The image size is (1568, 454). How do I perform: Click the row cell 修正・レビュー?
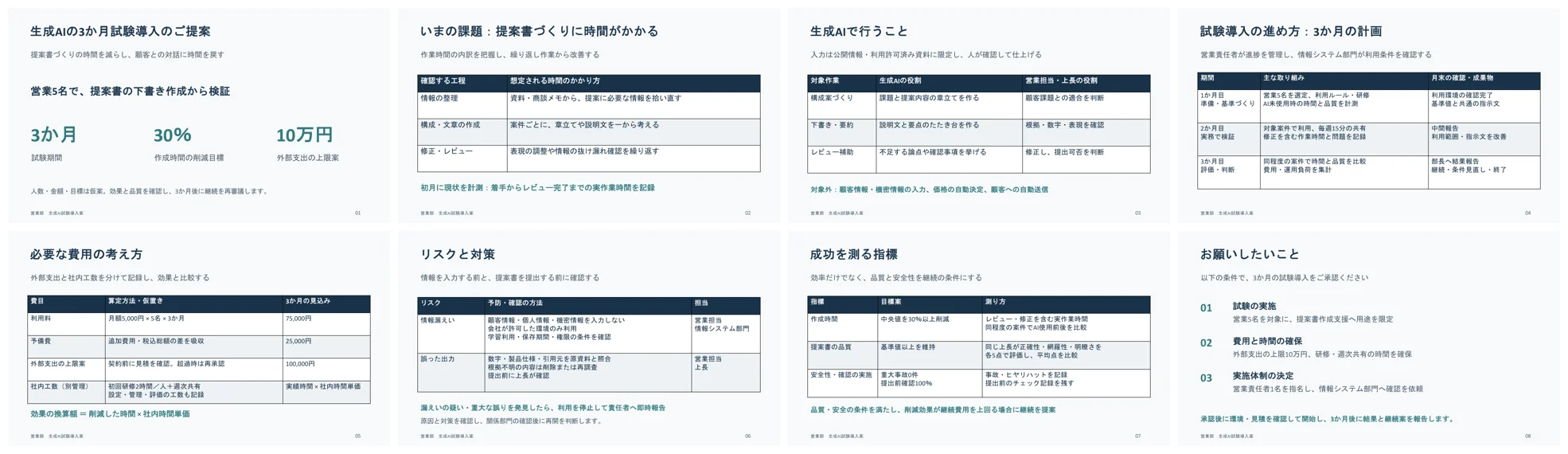462,158
